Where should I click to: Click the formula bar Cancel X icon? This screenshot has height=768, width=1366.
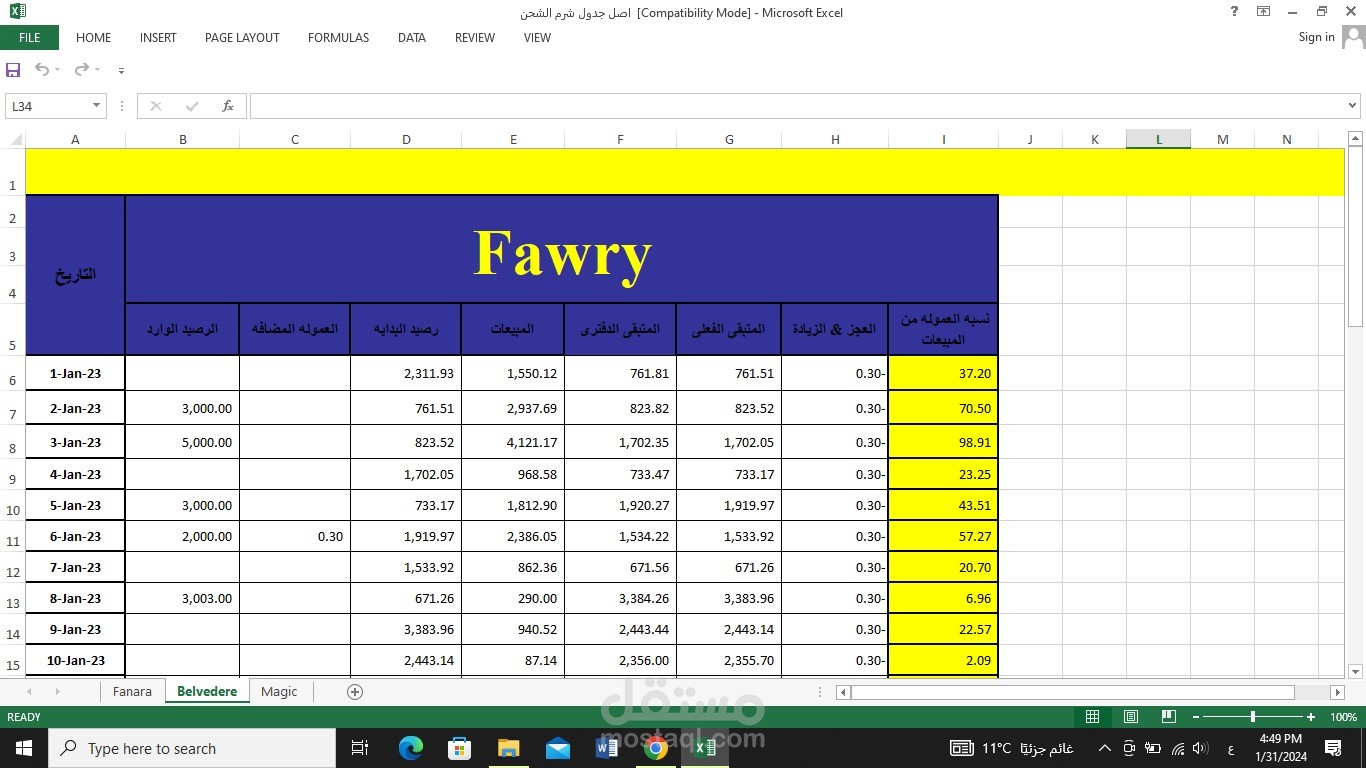(x=156, y=106)
